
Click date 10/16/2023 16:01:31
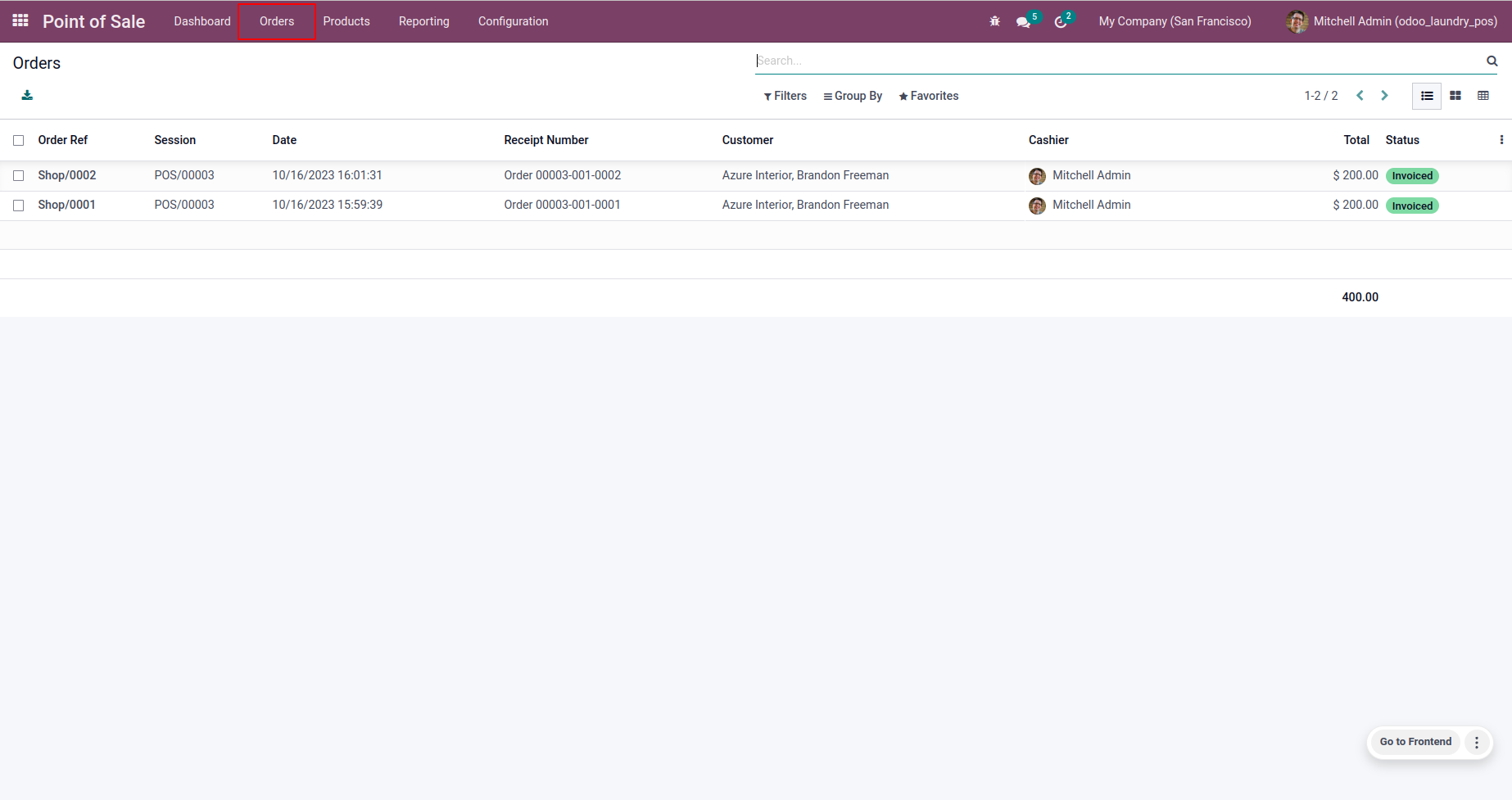328,175
